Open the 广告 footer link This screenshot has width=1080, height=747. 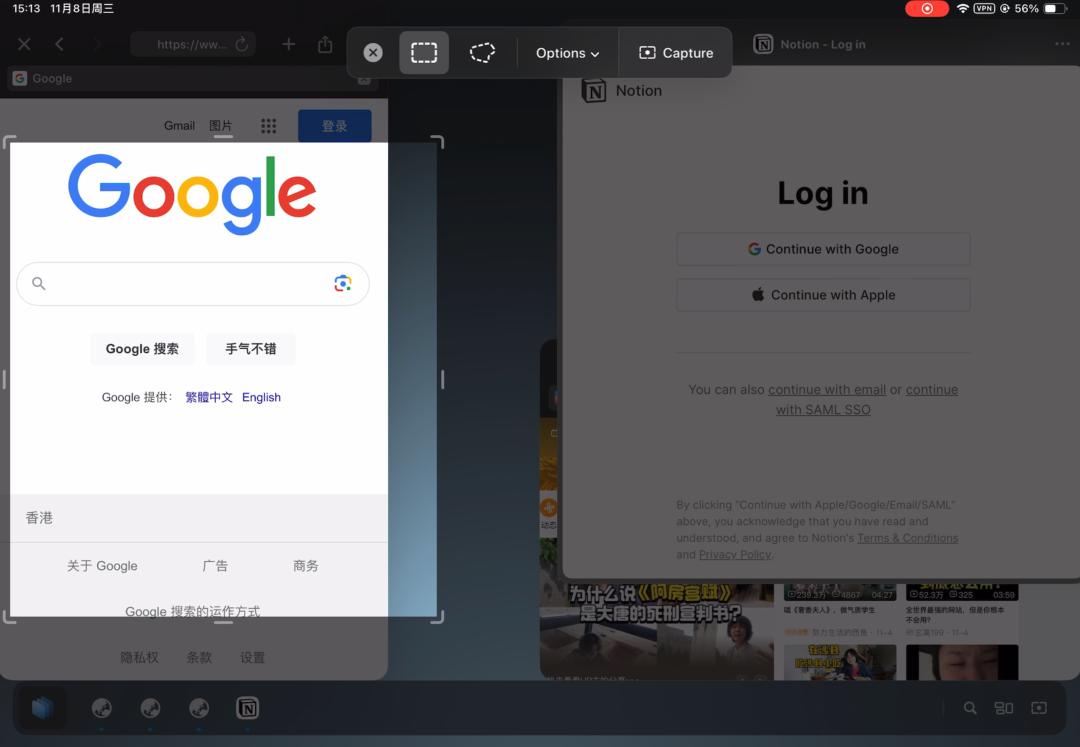click(215, 566)
